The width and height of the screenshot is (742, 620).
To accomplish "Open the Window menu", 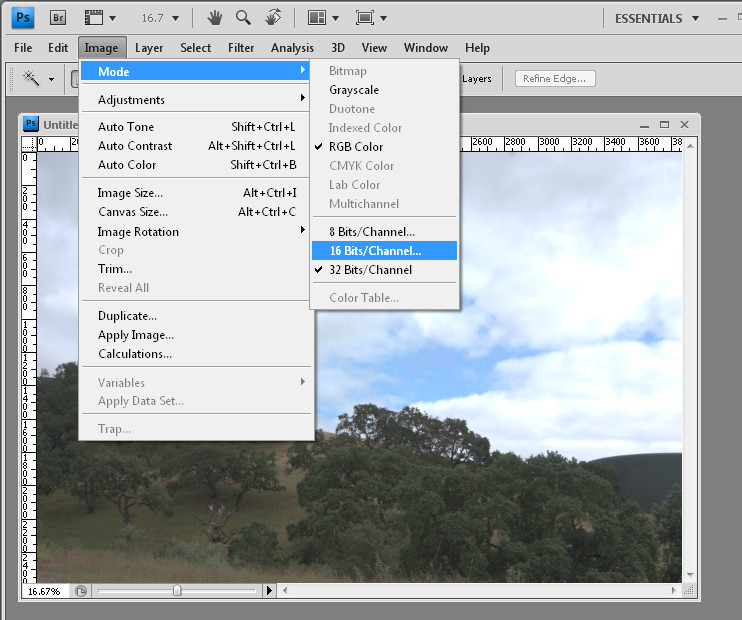I will pos(425,48).
